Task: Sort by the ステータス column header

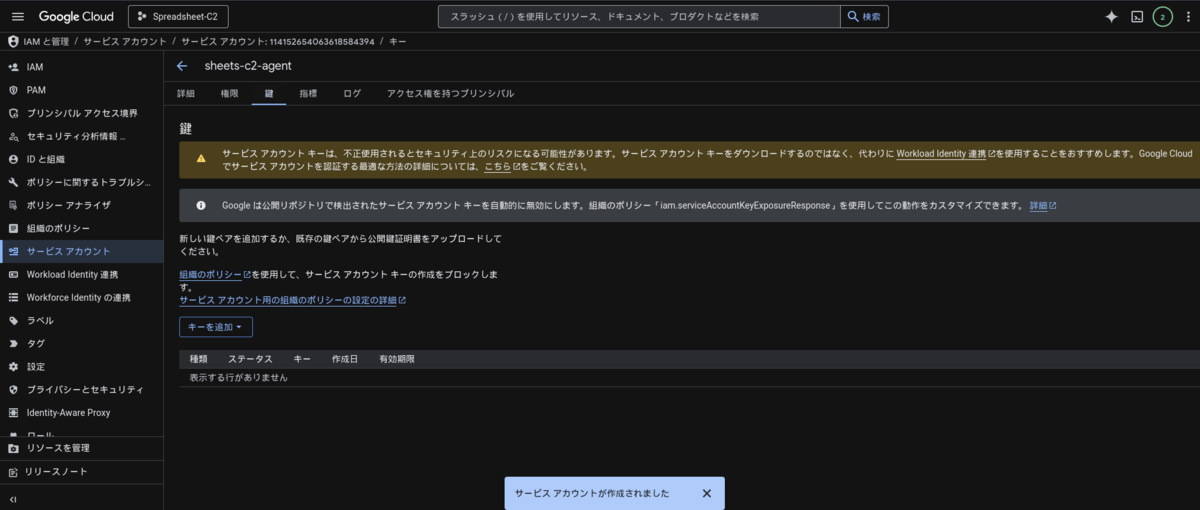Action: tap(250, 359)
